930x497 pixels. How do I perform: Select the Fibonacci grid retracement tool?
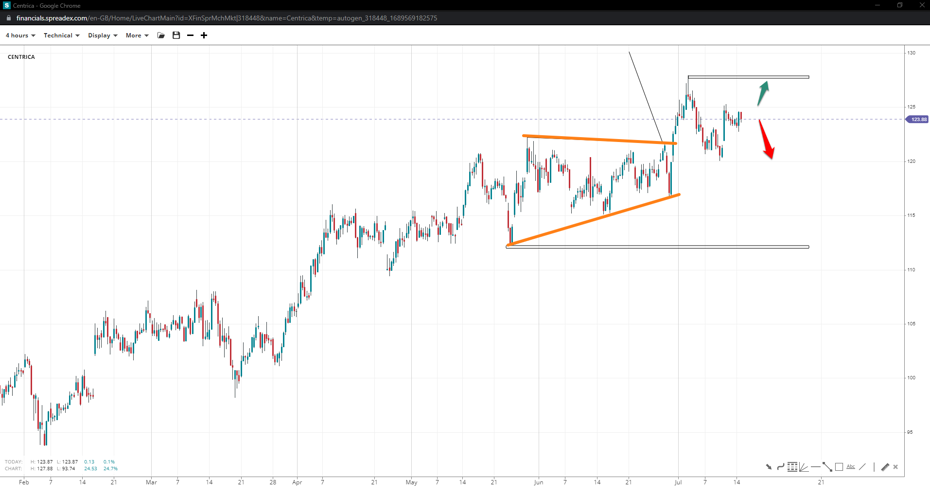(792, 467)
